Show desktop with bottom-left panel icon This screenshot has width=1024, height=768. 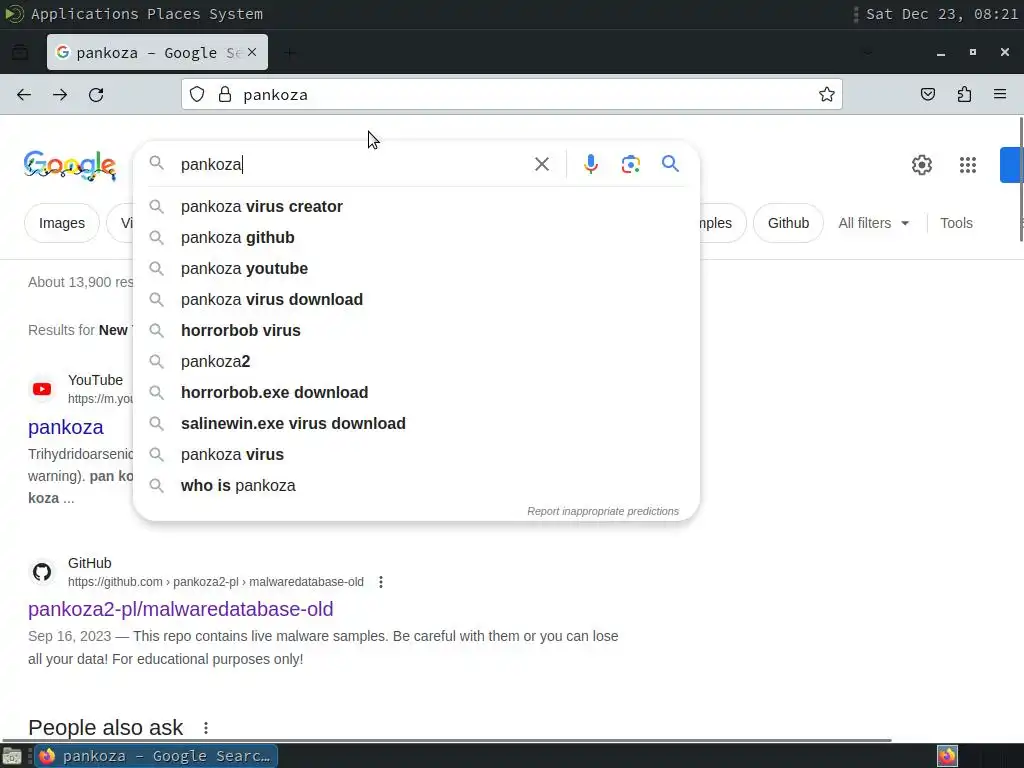(12, 756)
